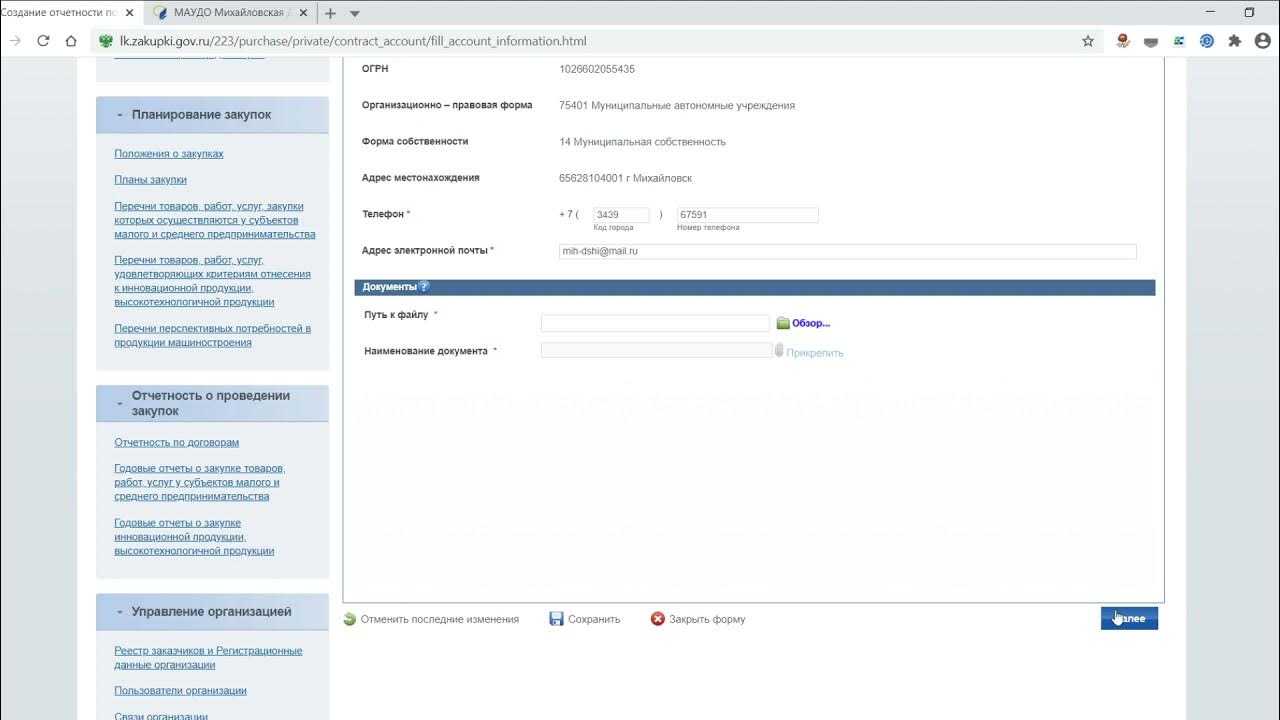Viewport: 1280px width, 720px height.
Task: Click the ОГРН value 1026602055435
Action: click(x=597, y=69)
